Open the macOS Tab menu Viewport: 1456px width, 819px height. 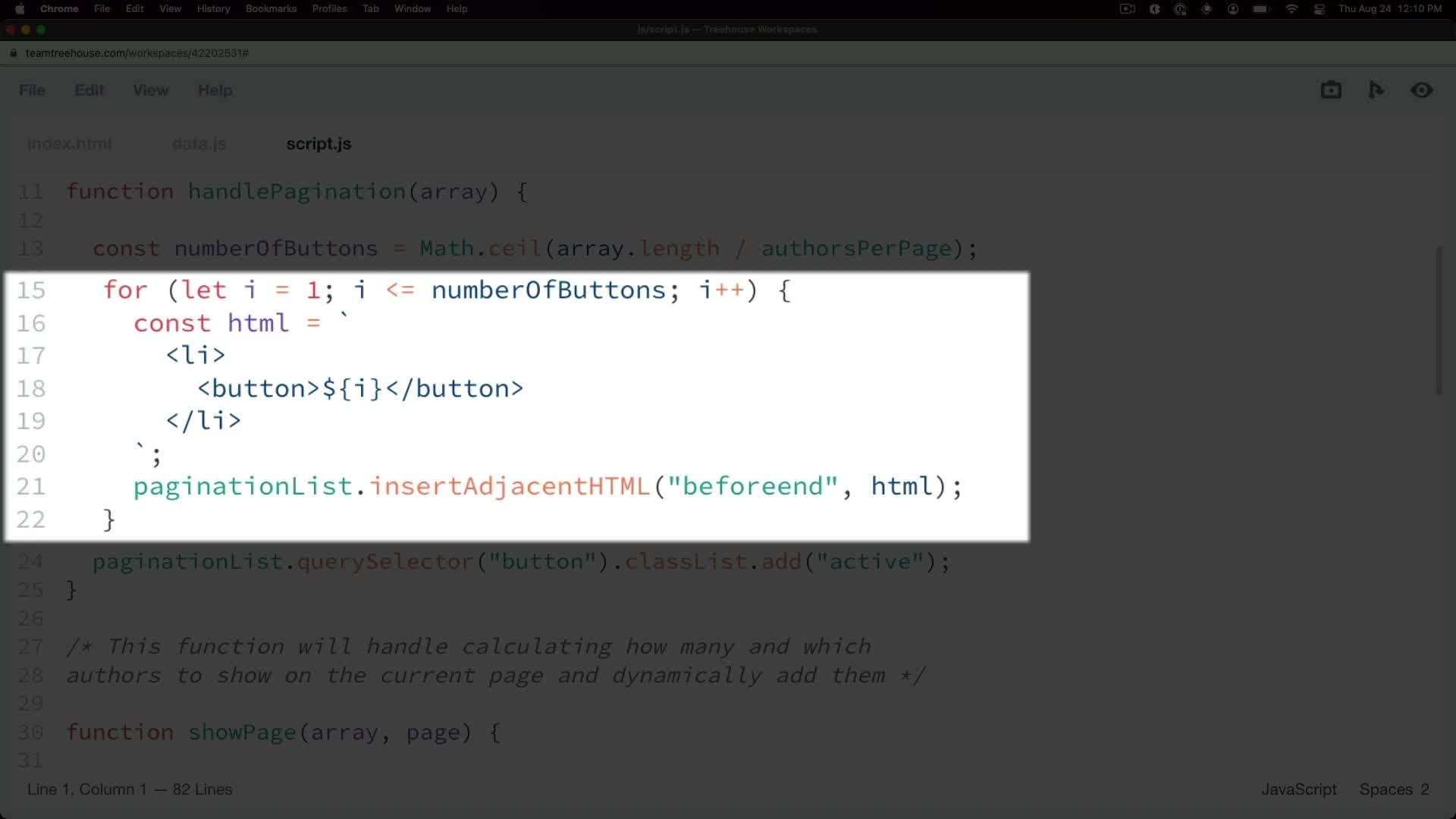(371, 9)
